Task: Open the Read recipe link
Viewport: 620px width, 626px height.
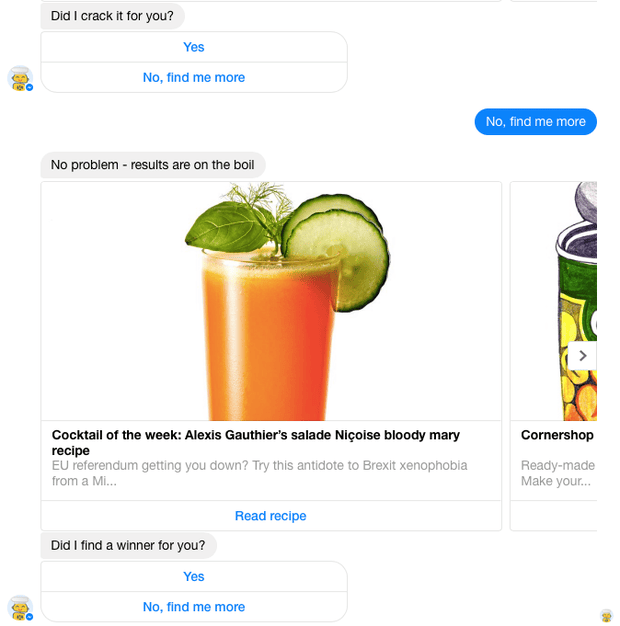Action: coord(271,516)
